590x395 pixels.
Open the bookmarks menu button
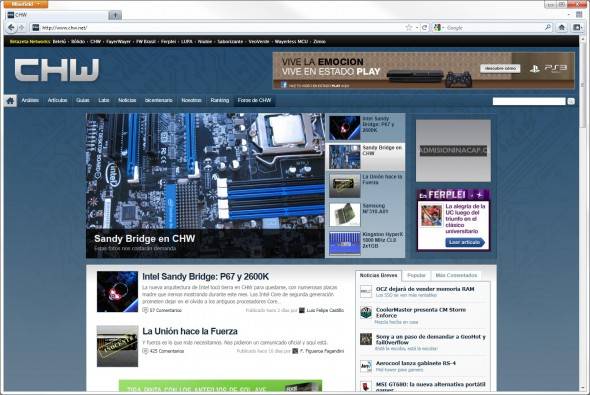[x=577, y=27]
